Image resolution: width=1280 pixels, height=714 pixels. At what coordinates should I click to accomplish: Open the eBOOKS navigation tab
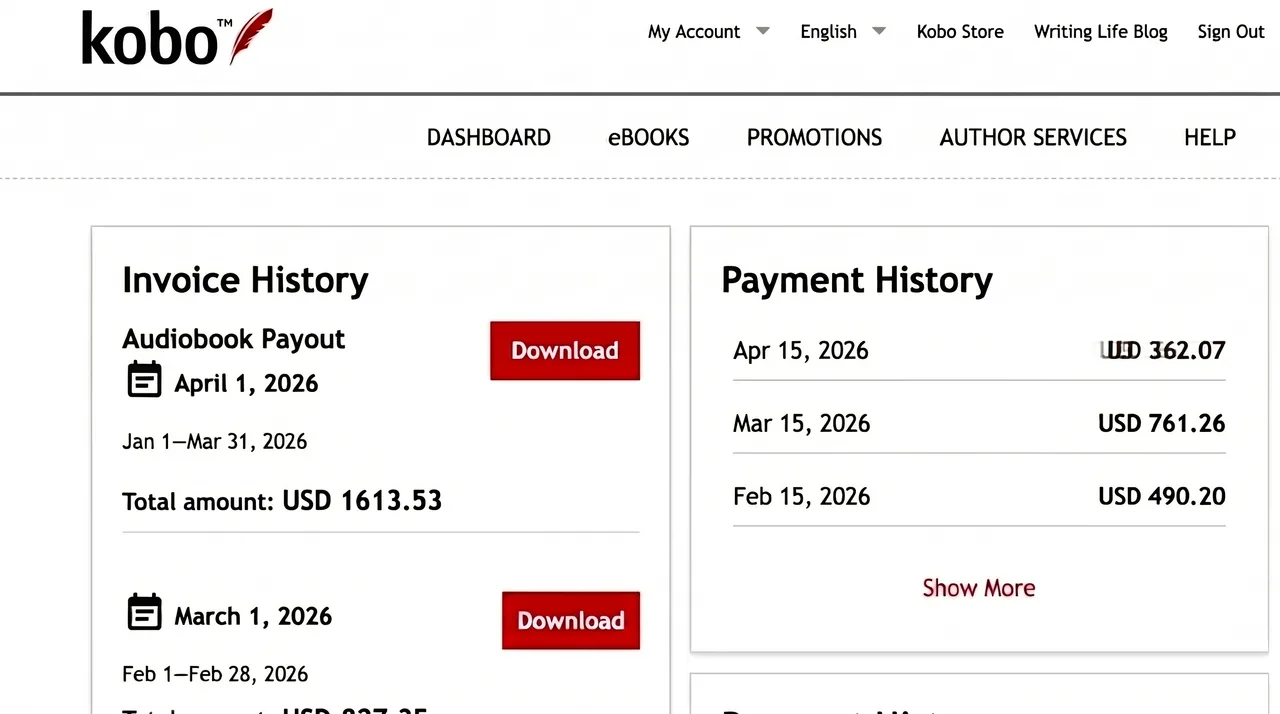[x=649, y=137]
